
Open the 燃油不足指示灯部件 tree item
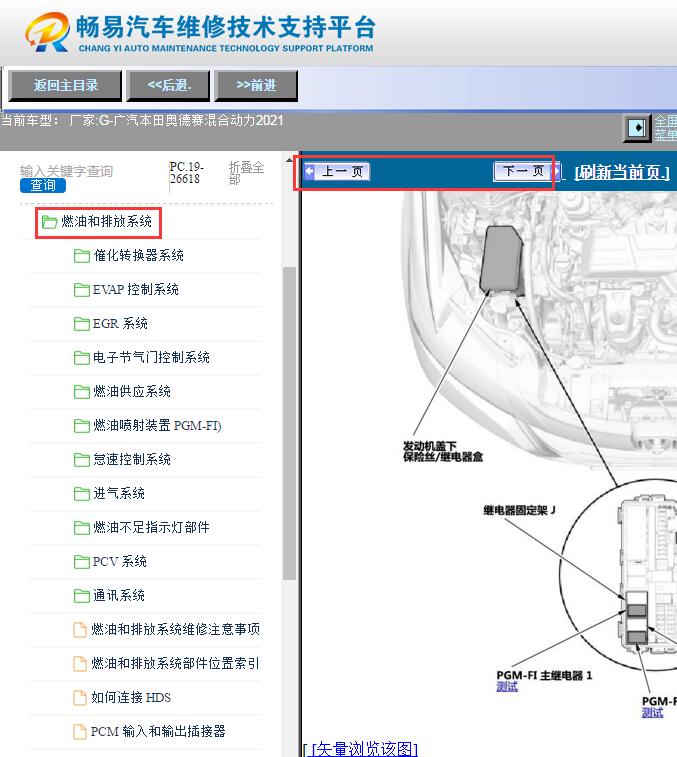tap(151, 528)
